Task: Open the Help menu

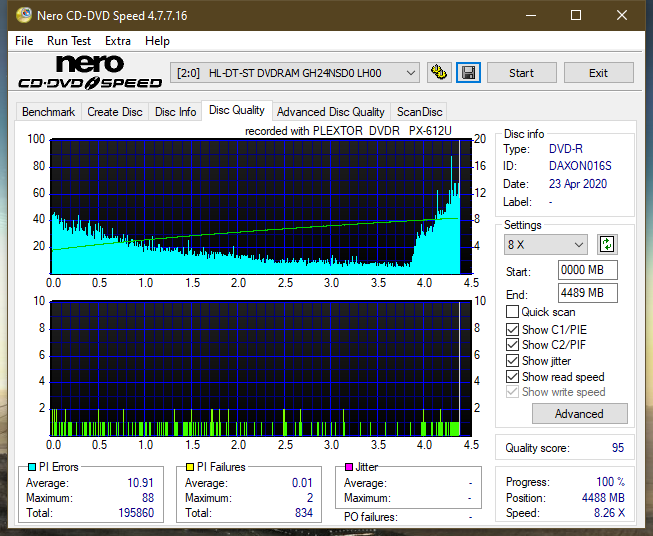Action: click(x=157, y=41)
